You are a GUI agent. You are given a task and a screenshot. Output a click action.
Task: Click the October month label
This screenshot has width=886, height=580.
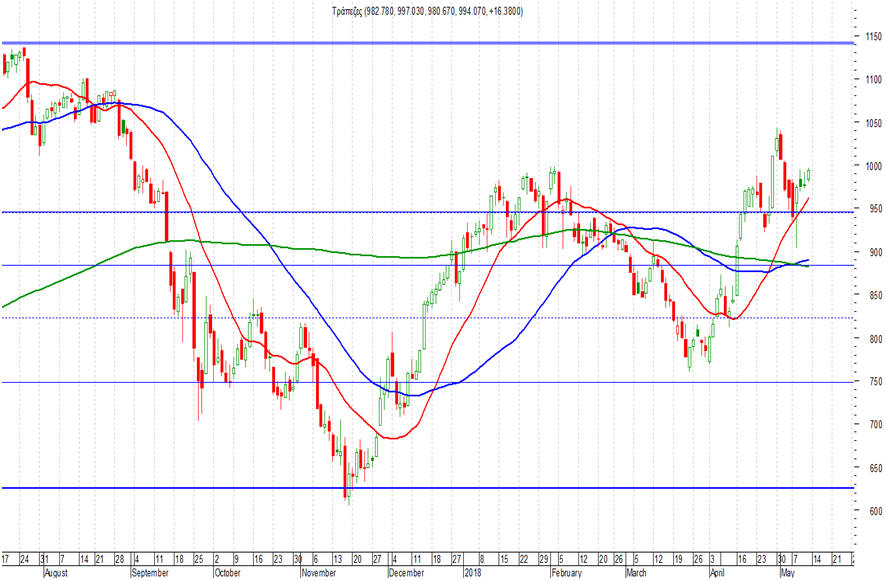click(228, 573)
